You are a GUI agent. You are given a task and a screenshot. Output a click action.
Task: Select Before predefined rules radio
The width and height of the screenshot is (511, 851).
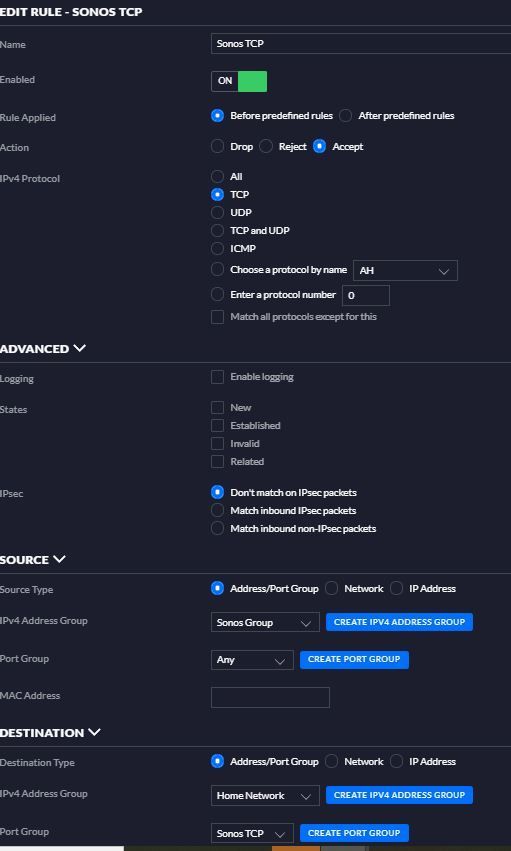coord(217,116)
